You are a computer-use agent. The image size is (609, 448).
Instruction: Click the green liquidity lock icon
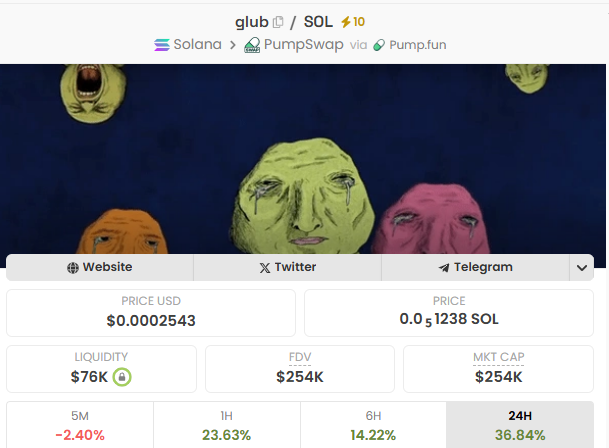(x=122, y=377)
